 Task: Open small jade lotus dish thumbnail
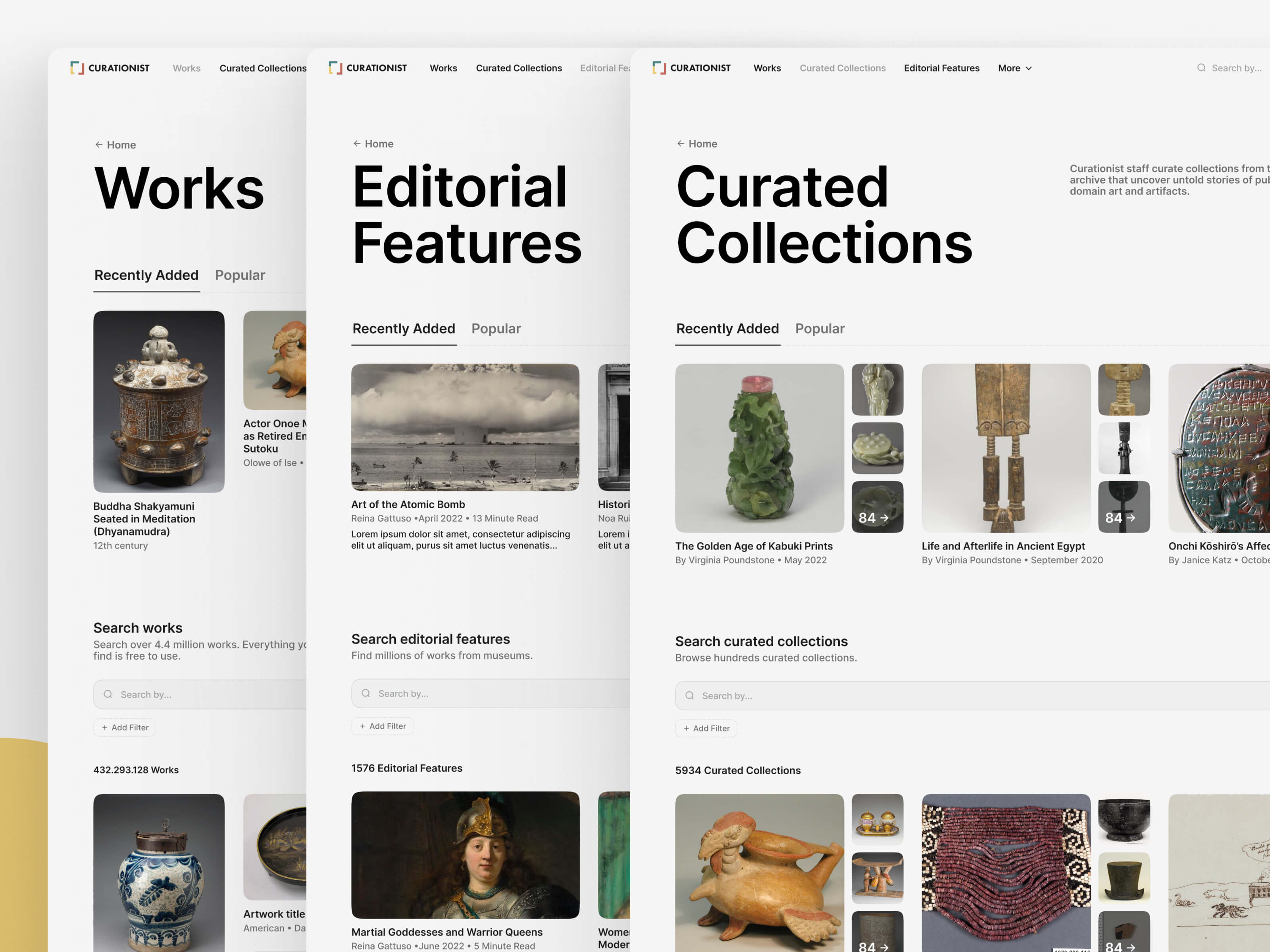(x=877, y=448)
